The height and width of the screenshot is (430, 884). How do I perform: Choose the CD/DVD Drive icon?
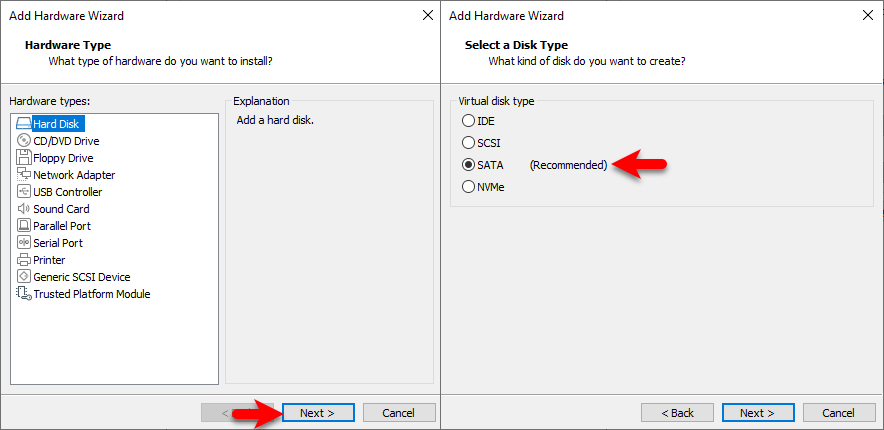[x=24, y=140]
